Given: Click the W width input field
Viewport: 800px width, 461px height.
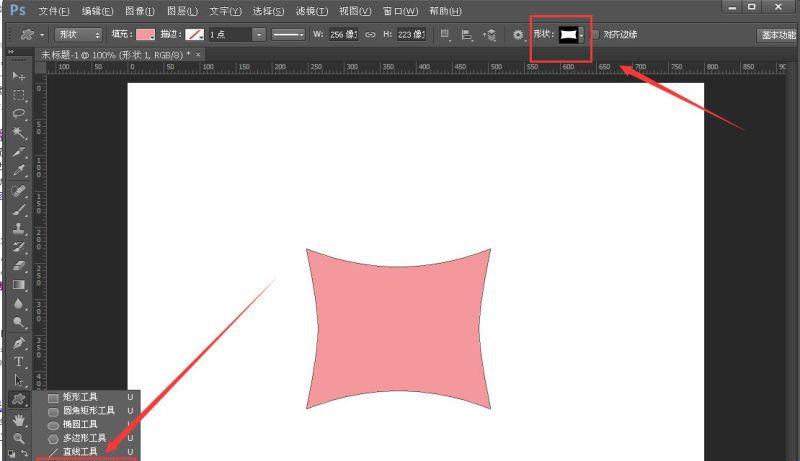Looking at the screenshot, I should (x=343, y=34).
